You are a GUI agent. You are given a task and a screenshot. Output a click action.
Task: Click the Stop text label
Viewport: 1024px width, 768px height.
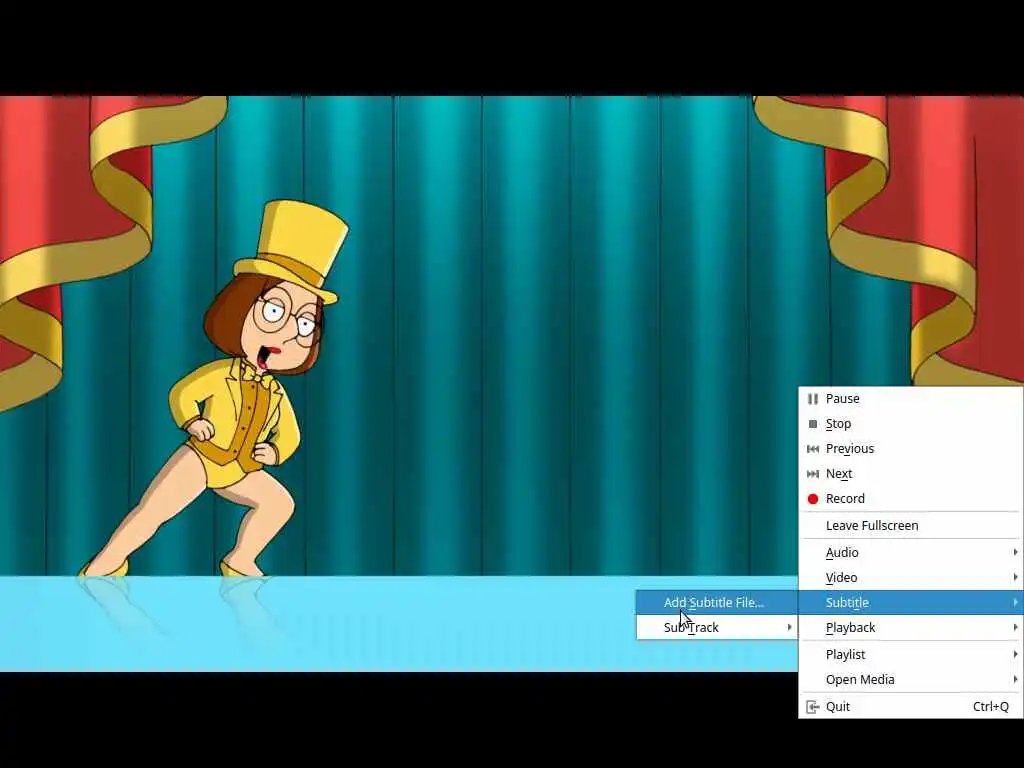pos(839,424)
